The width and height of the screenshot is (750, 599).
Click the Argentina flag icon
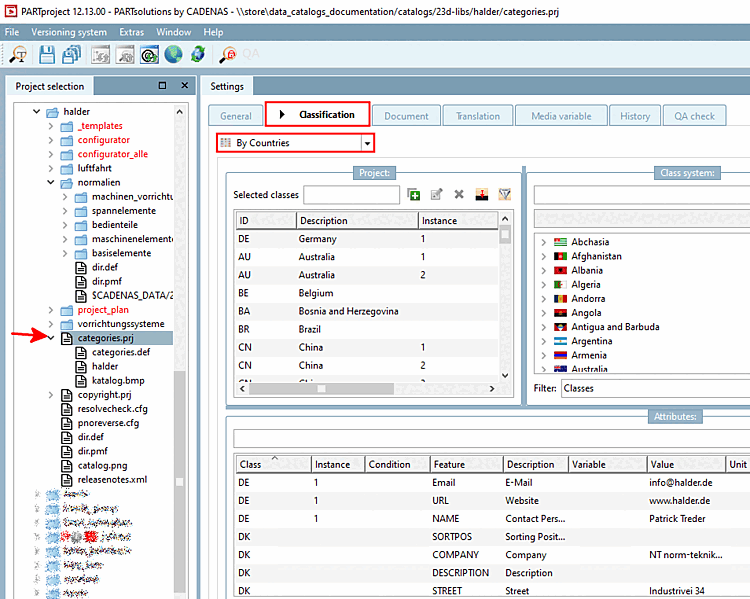(560, 341)
